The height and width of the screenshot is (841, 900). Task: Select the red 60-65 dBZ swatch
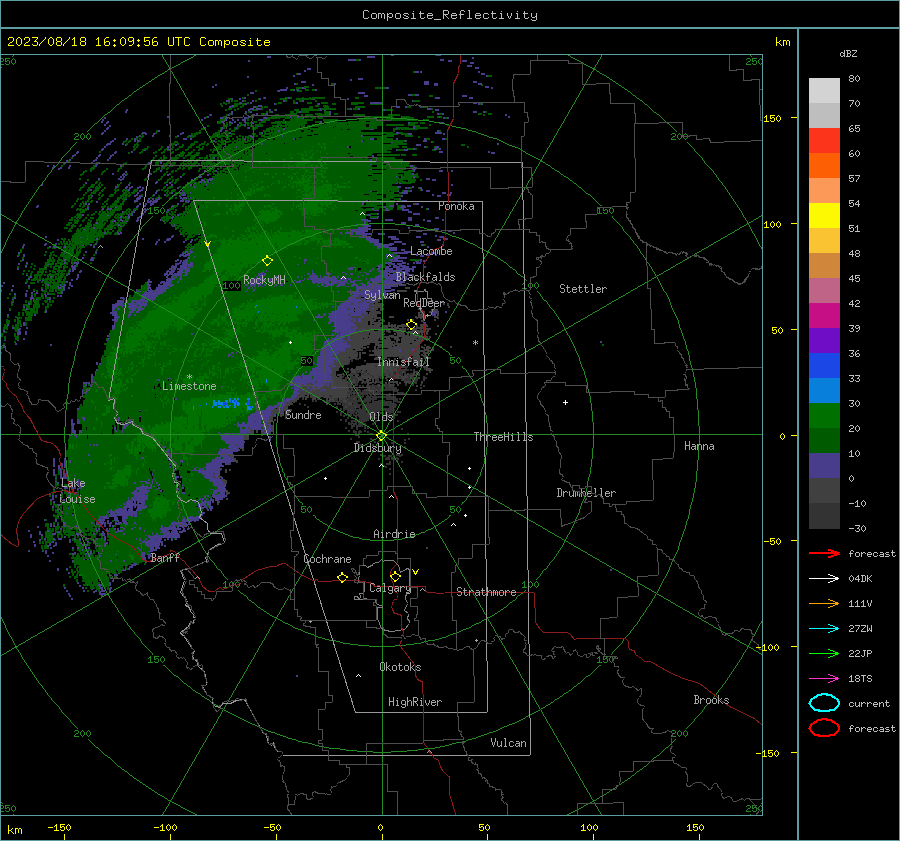coord(824,141)
